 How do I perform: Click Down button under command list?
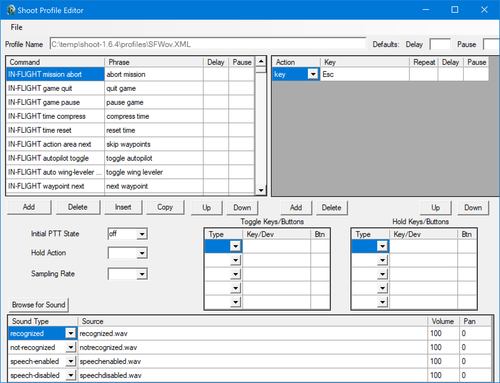[x=242, y=208]
